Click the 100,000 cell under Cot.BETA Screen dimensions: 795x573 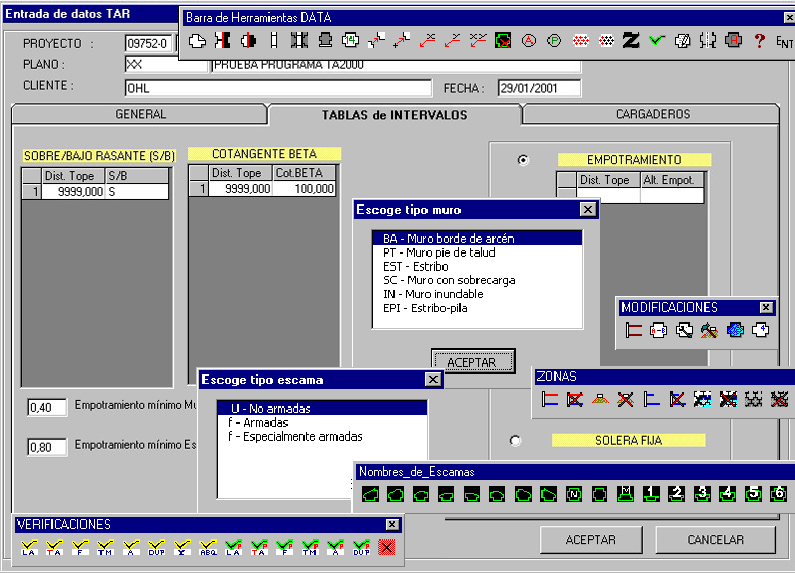(304, 189)
